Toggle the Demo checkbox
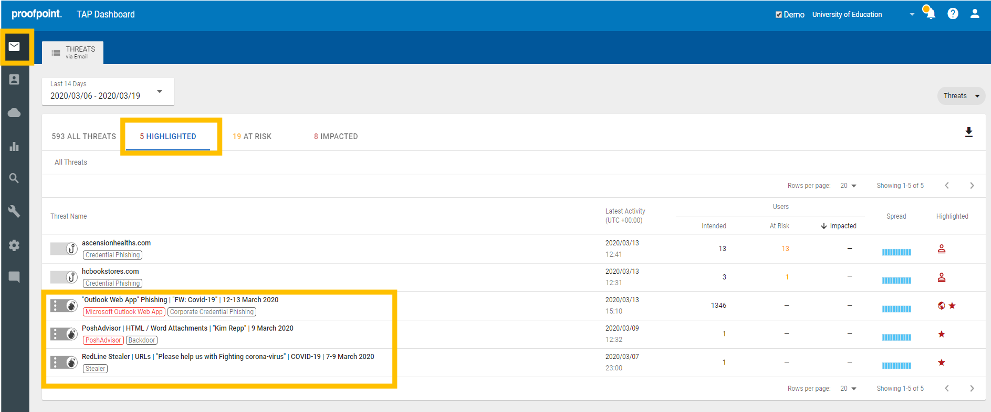Screen dimensions: 991x412 [779, 15]
